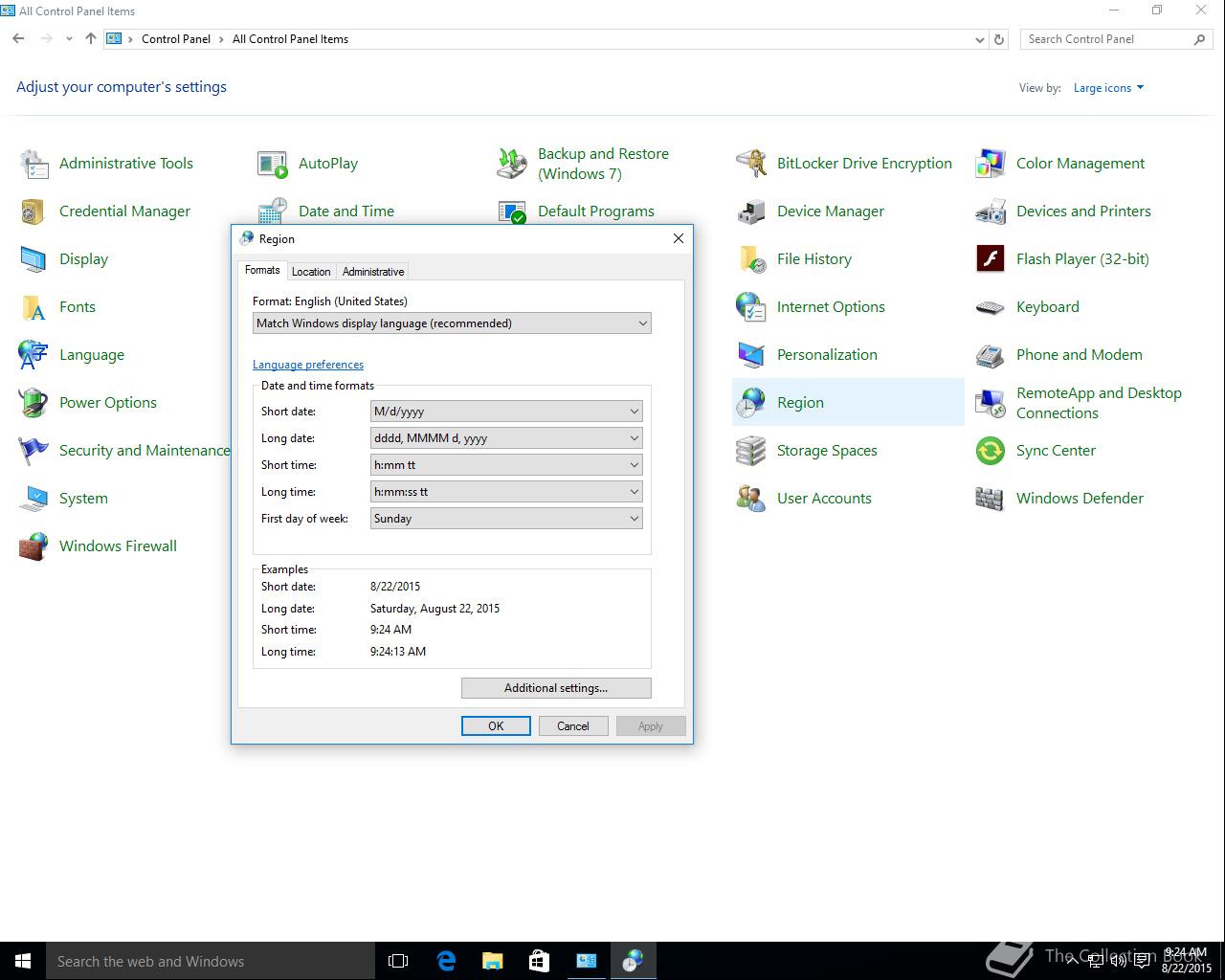Open Flash Player (32-bit) icon
Image resolution: width=1225 pixels, height=980 pixels.
tap(991, 259)
